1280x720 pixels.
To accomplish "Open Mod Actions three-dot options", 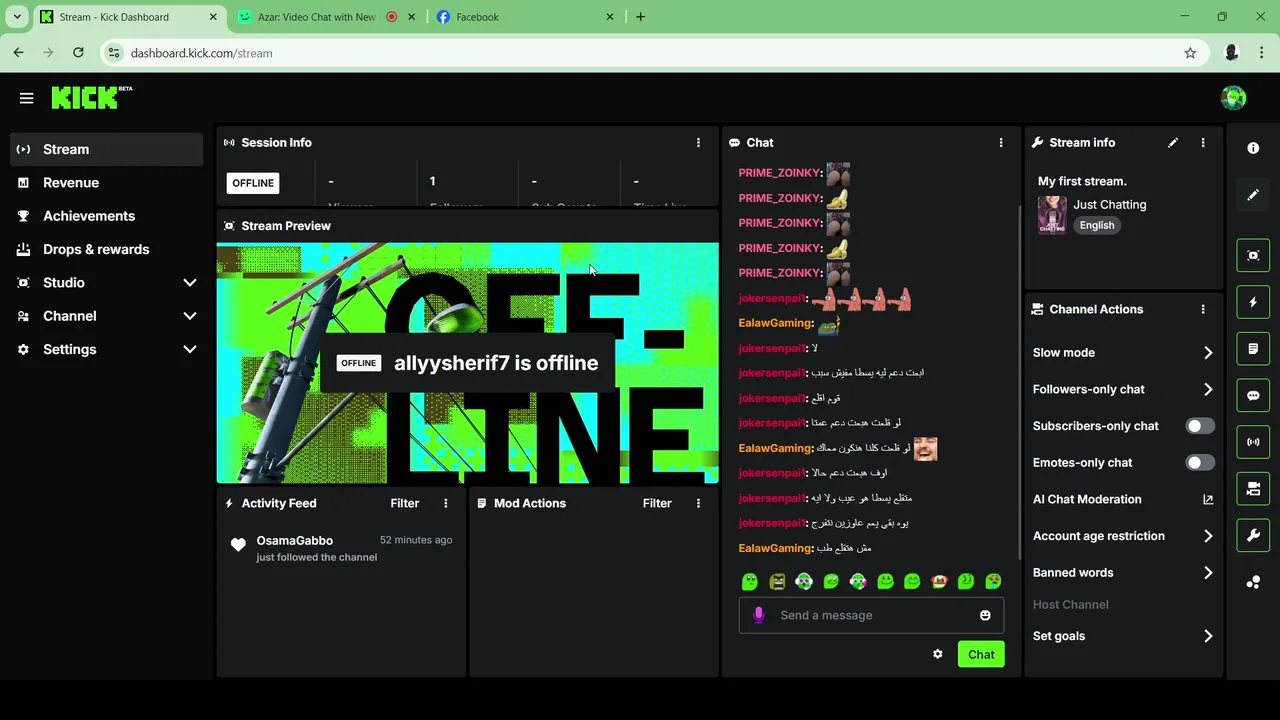I will [698, 503].
